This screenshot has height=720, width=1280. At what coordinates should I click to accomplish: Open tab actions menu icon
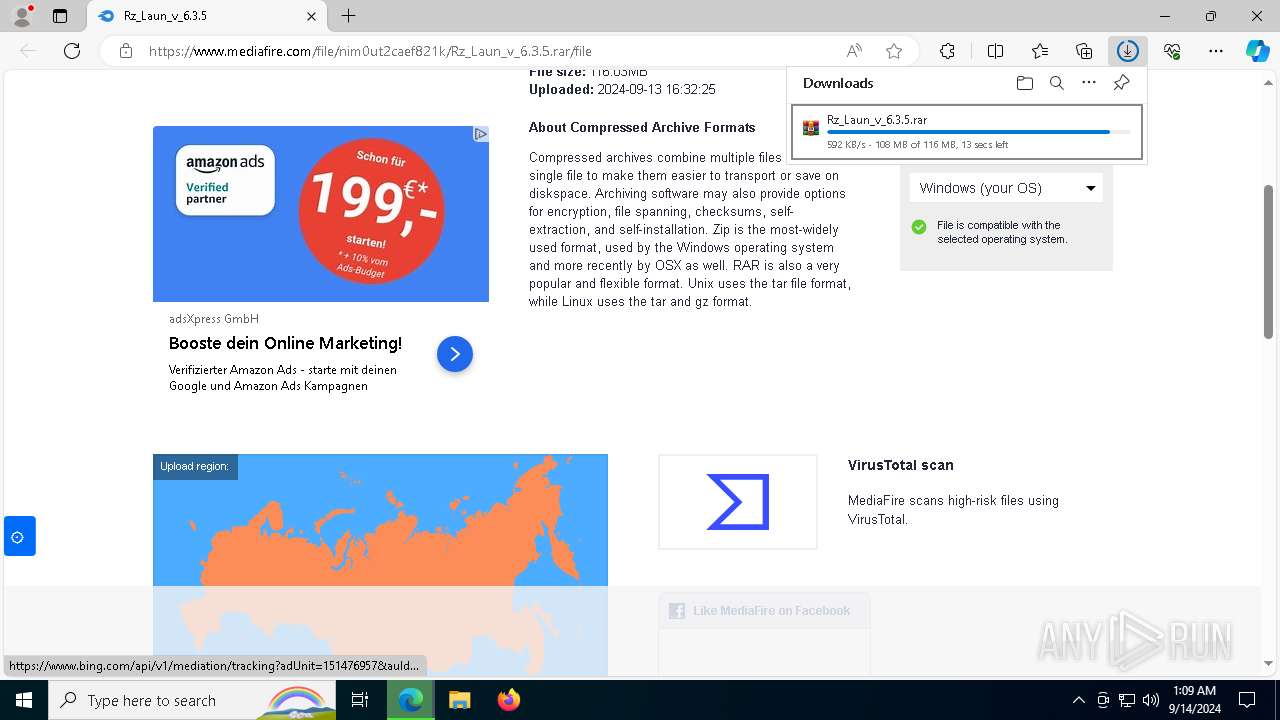point(60,16)
